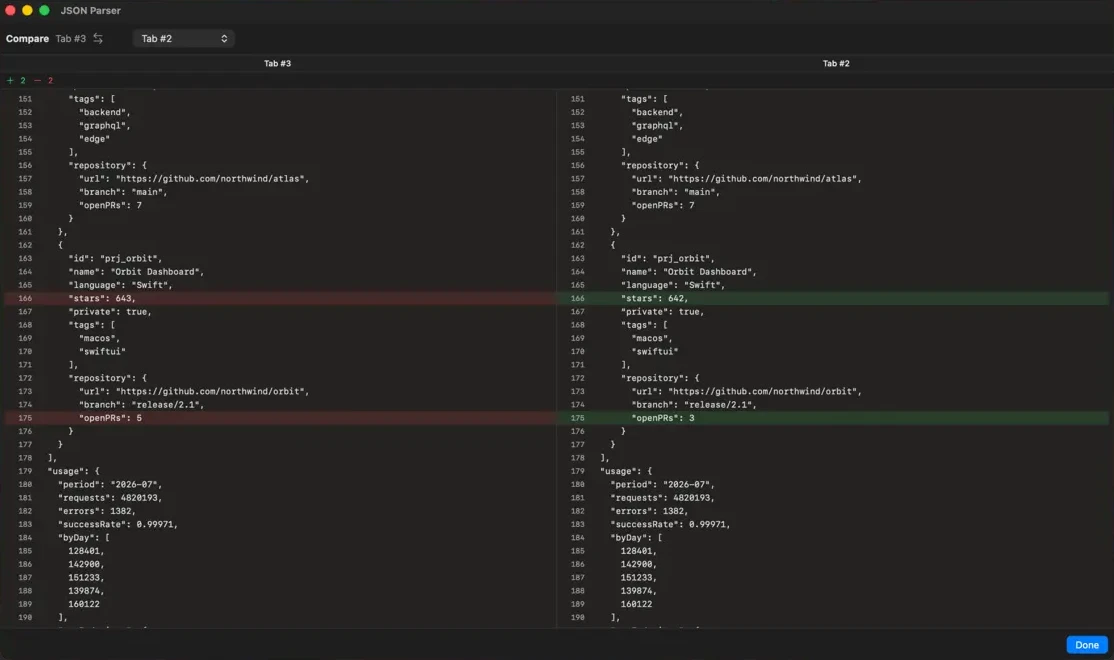
Task: Click value 128401 in left pane
Action: 86,551
